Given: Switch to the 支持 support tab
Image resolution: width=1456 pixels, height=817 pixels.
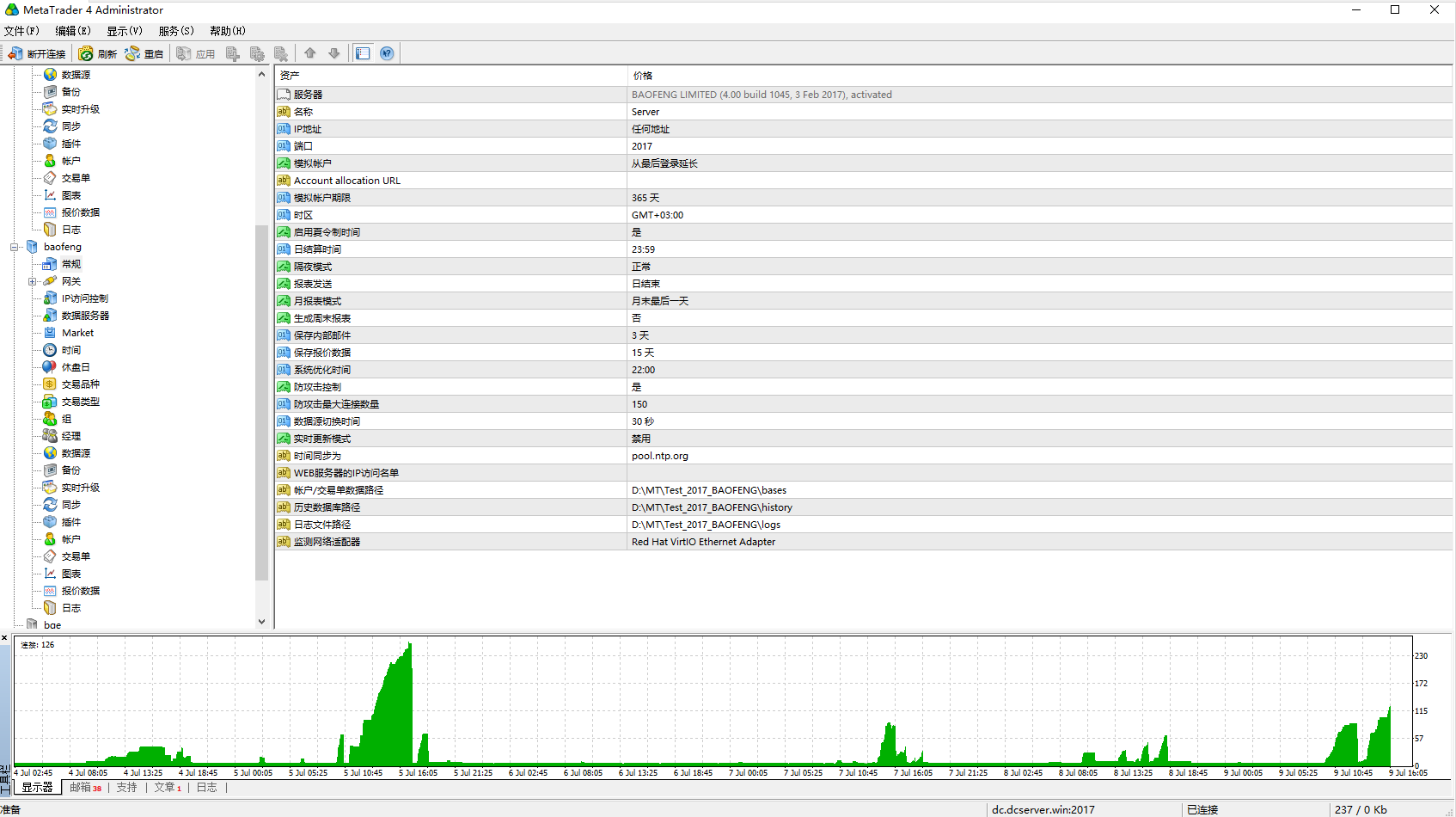Looking at the screenshot, I should pyautogui.click(x=126, y=787).
